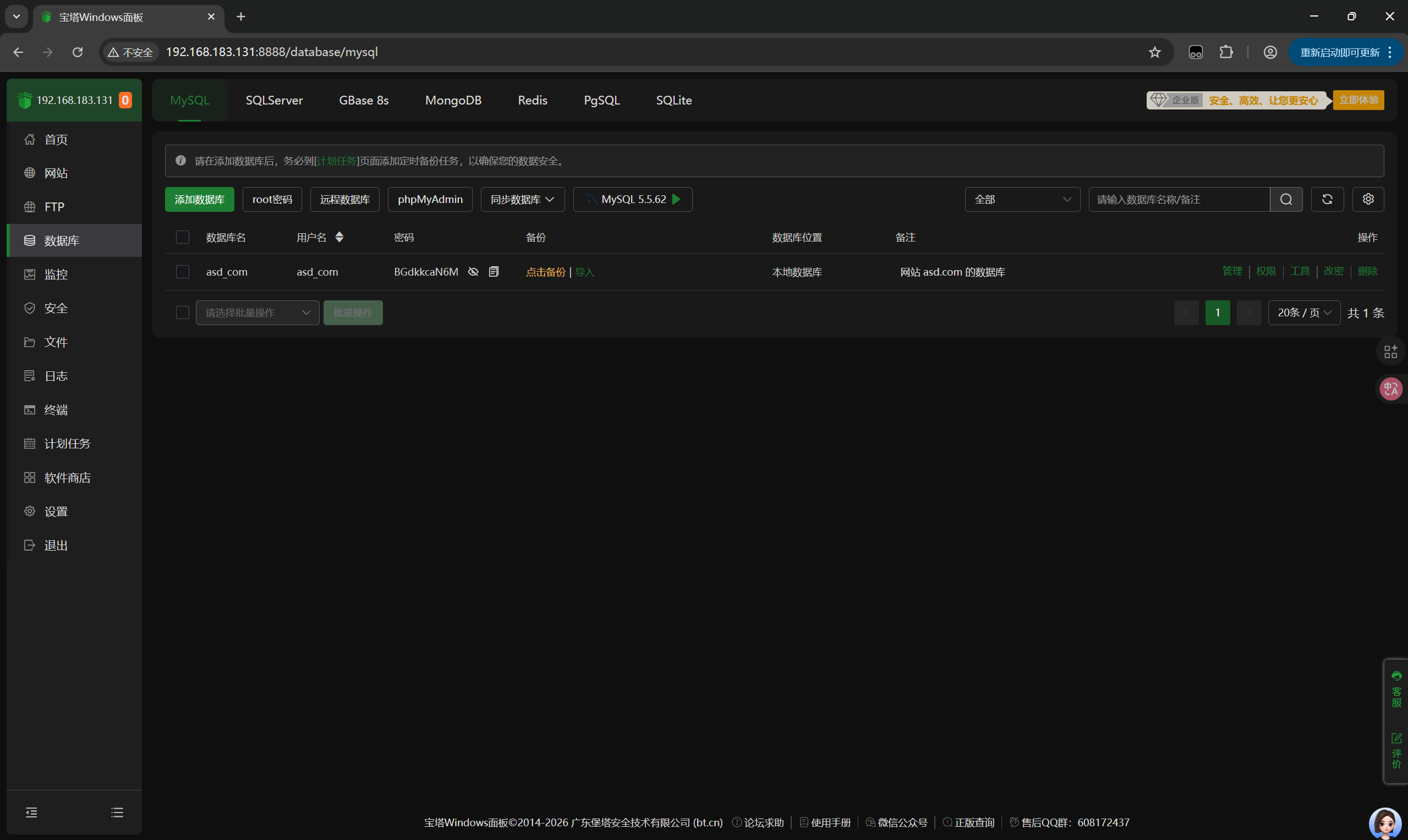Bookmark this page with star icon
Image resolution: width=1408 pixels, height=840 pixels.
tap(1155, 52)
